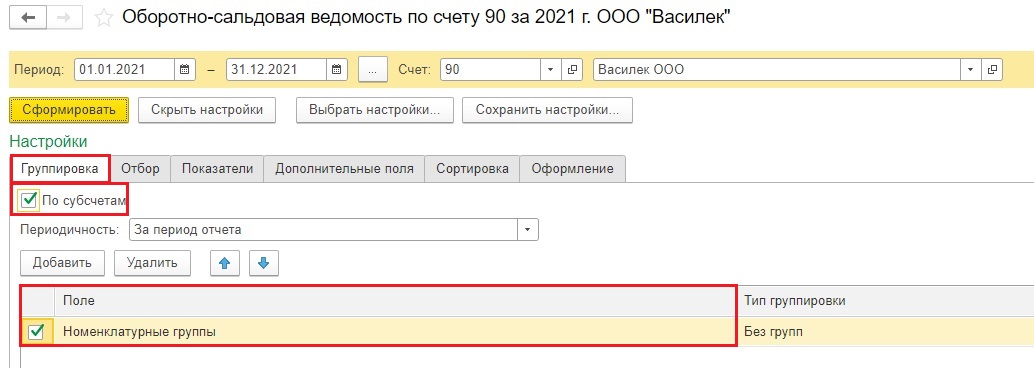The image size is (1034, 368).
Task: Open calendar for end date 31.12.2021
Action: [336, 69]
